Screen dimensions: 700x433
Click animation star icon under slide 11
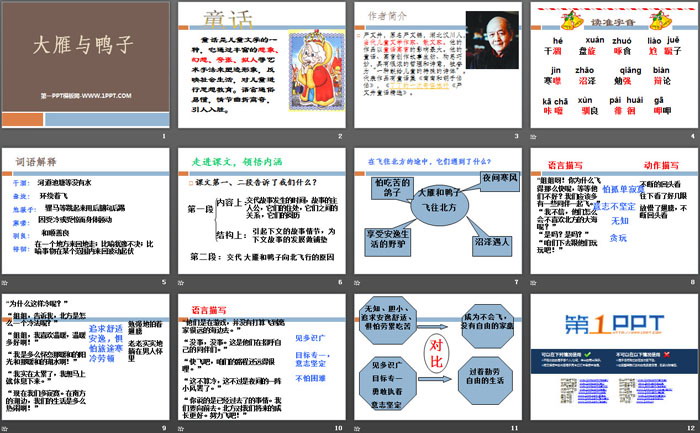coord(357,428)
